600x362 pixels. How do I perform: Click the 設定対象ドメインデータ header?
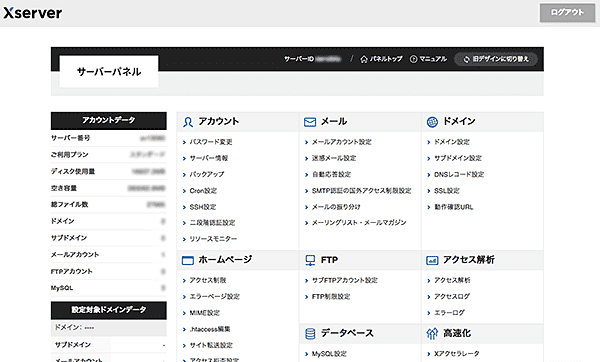(x=109, y=310)
